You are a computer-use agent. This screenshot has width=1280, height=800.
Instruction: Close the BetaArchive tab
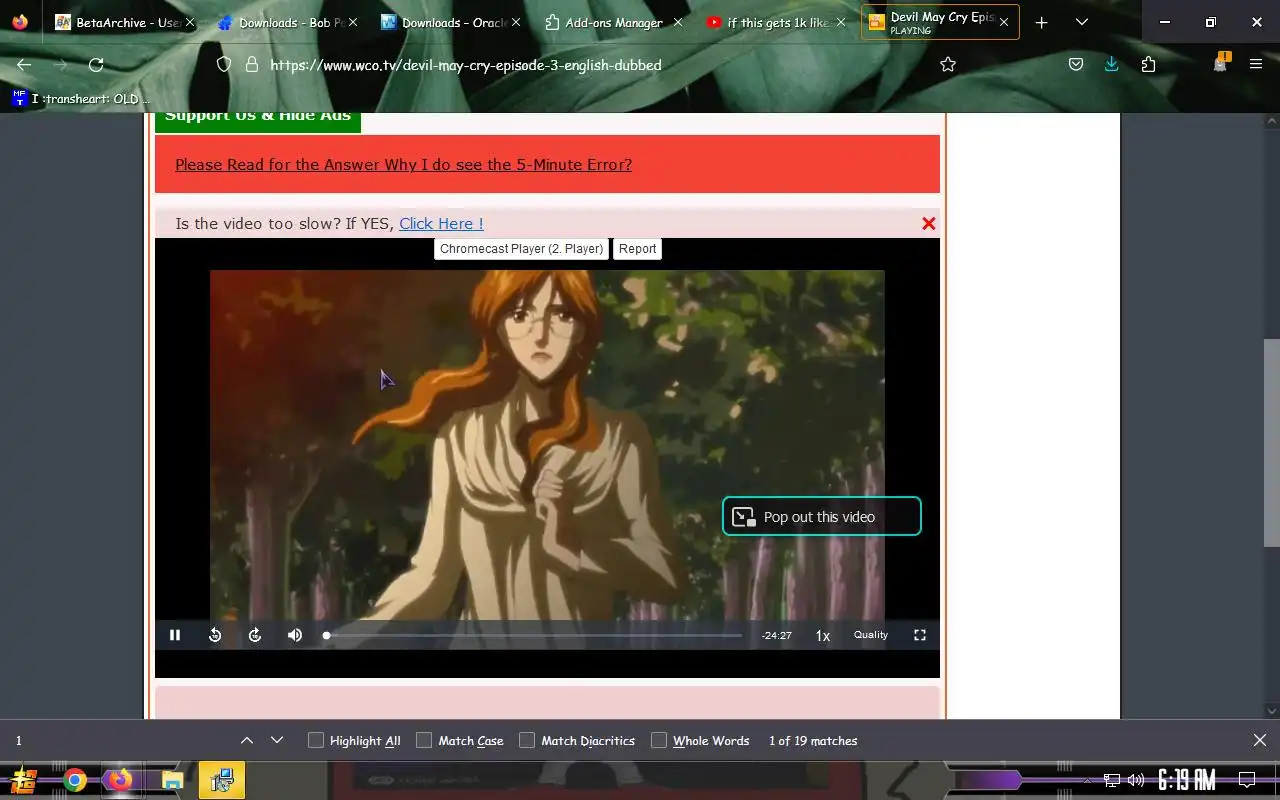pyautogui.click(x=190, y=22)
